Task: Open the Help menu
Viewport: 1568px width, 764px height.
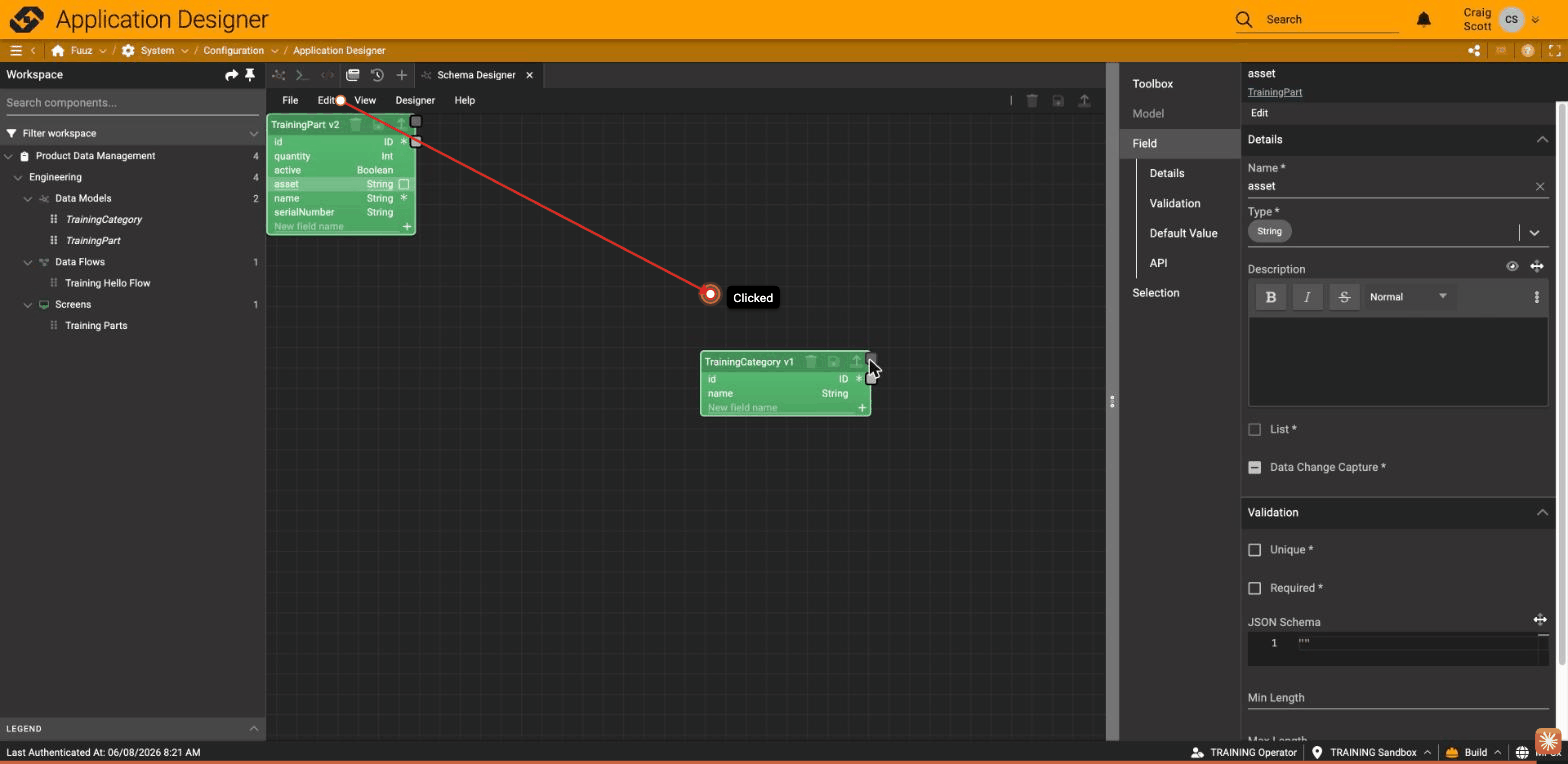Action: [465, 100]
